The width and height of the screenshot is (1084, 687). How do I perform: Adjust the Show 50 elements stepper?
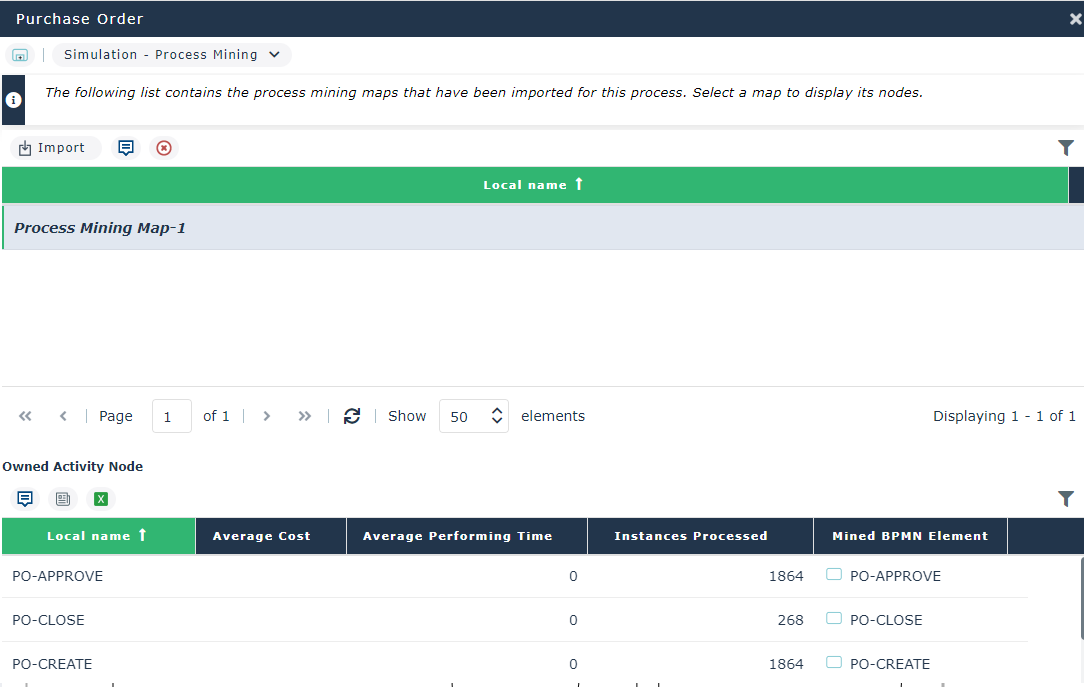click(x=497, y=416)
